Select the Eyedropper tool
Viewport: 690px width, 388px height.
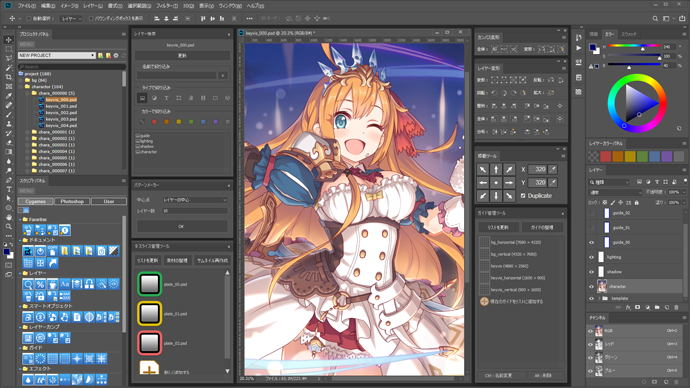8,96
